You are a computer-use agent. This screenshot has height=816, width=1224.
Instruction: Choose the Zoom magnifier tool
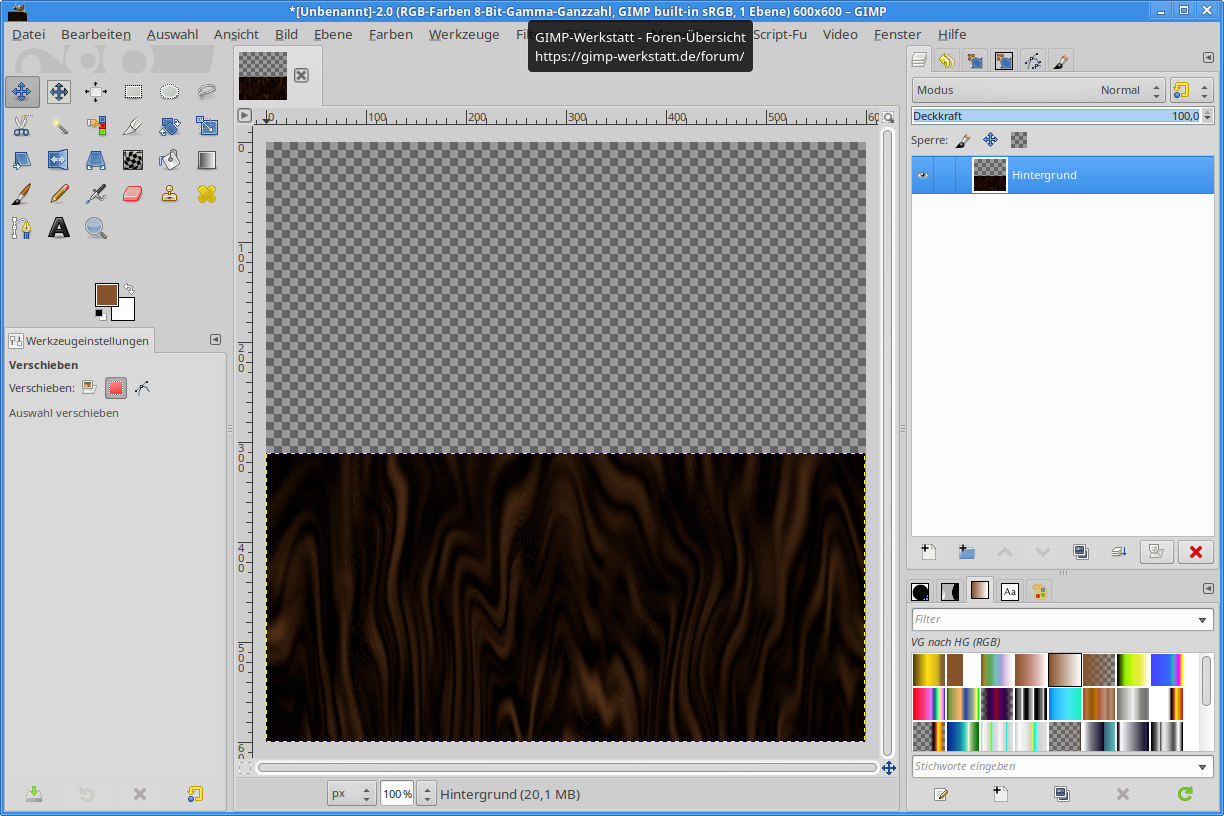96,228
